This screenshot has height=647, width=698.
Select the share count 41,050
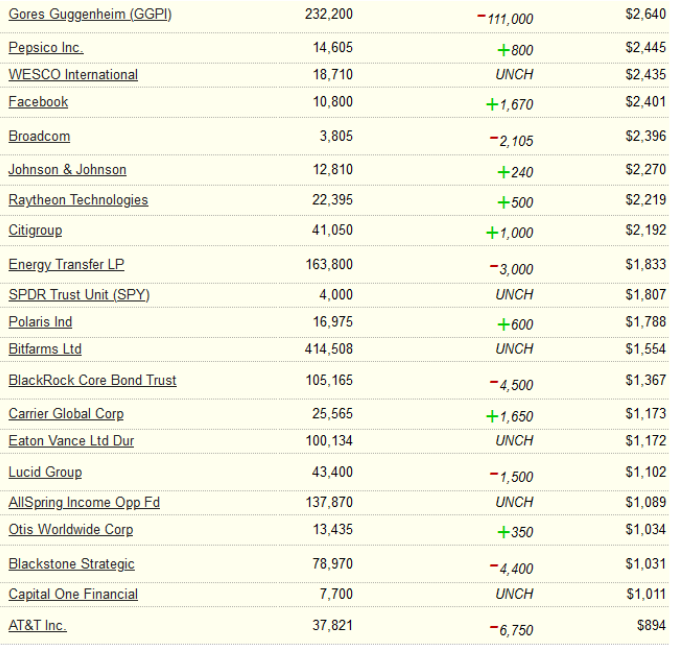point(333,230)
